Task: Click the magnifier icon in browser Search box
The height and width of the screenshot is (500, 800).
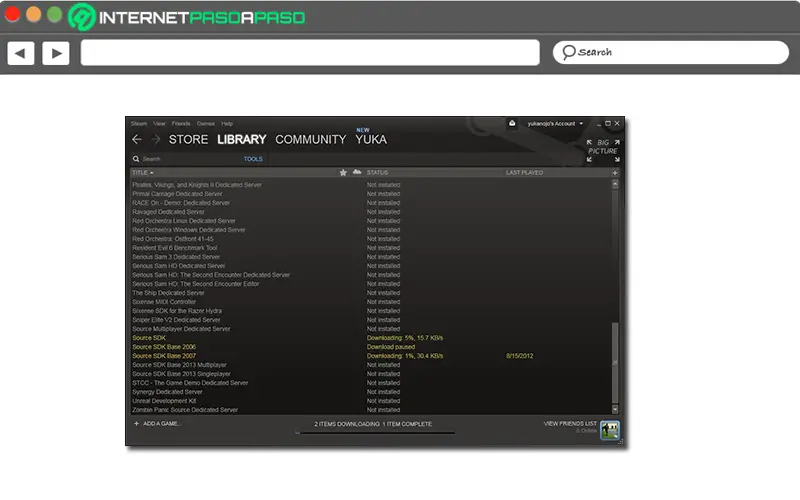Action: (568, 52)
